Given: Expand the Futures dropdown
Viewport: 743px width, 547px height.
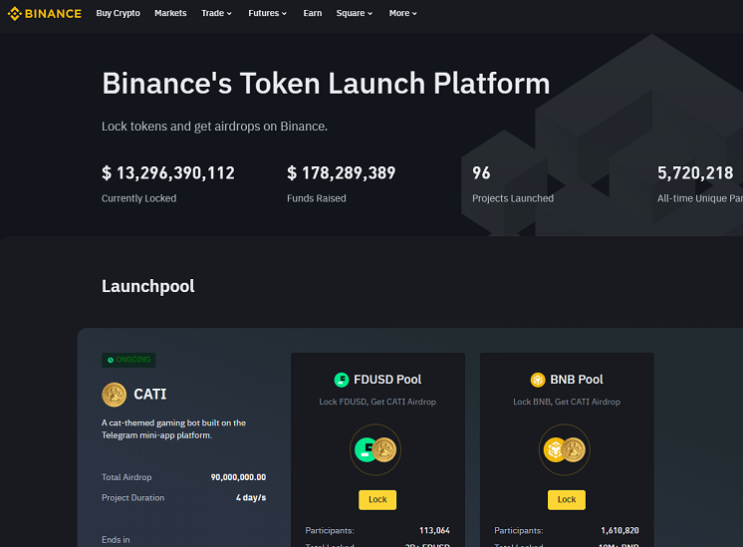Looking at the screenshot, I should pyautogui.click(x=267, y=13).
